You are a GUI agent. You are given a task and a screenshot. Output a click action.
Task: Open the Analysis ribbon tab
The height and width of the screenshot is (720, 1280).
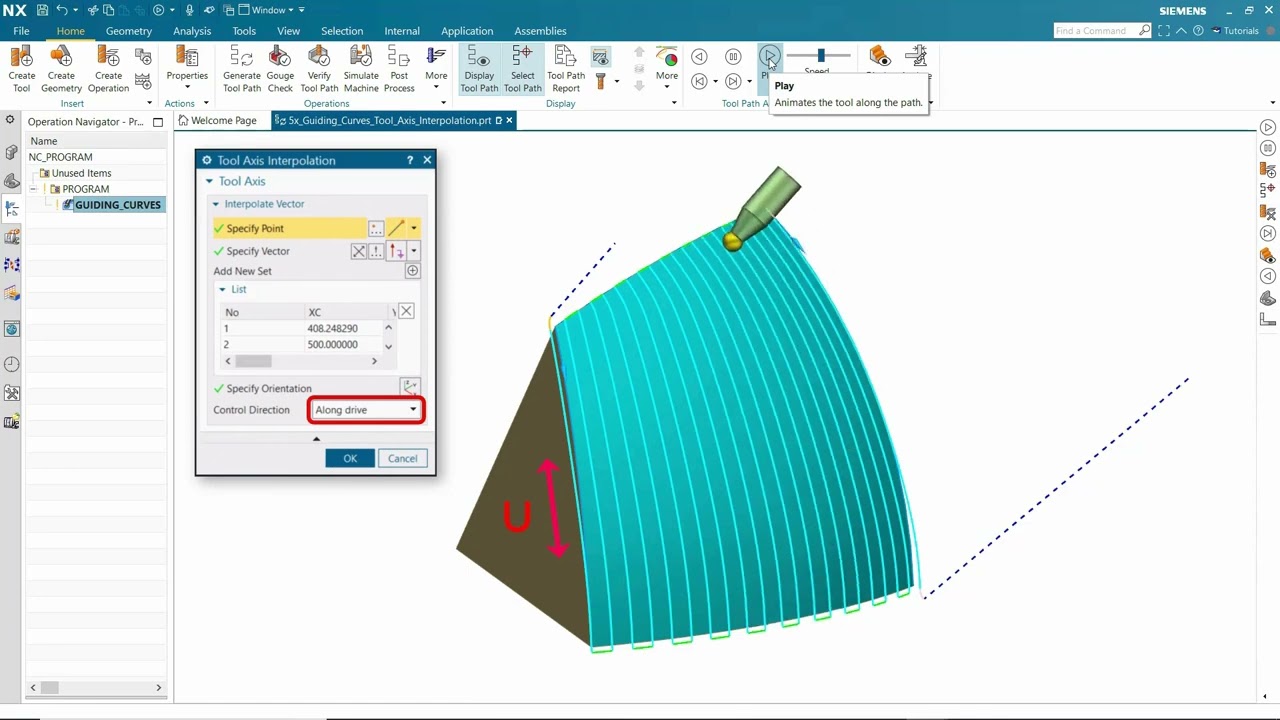pyautogui.click(x=192, y=31)
